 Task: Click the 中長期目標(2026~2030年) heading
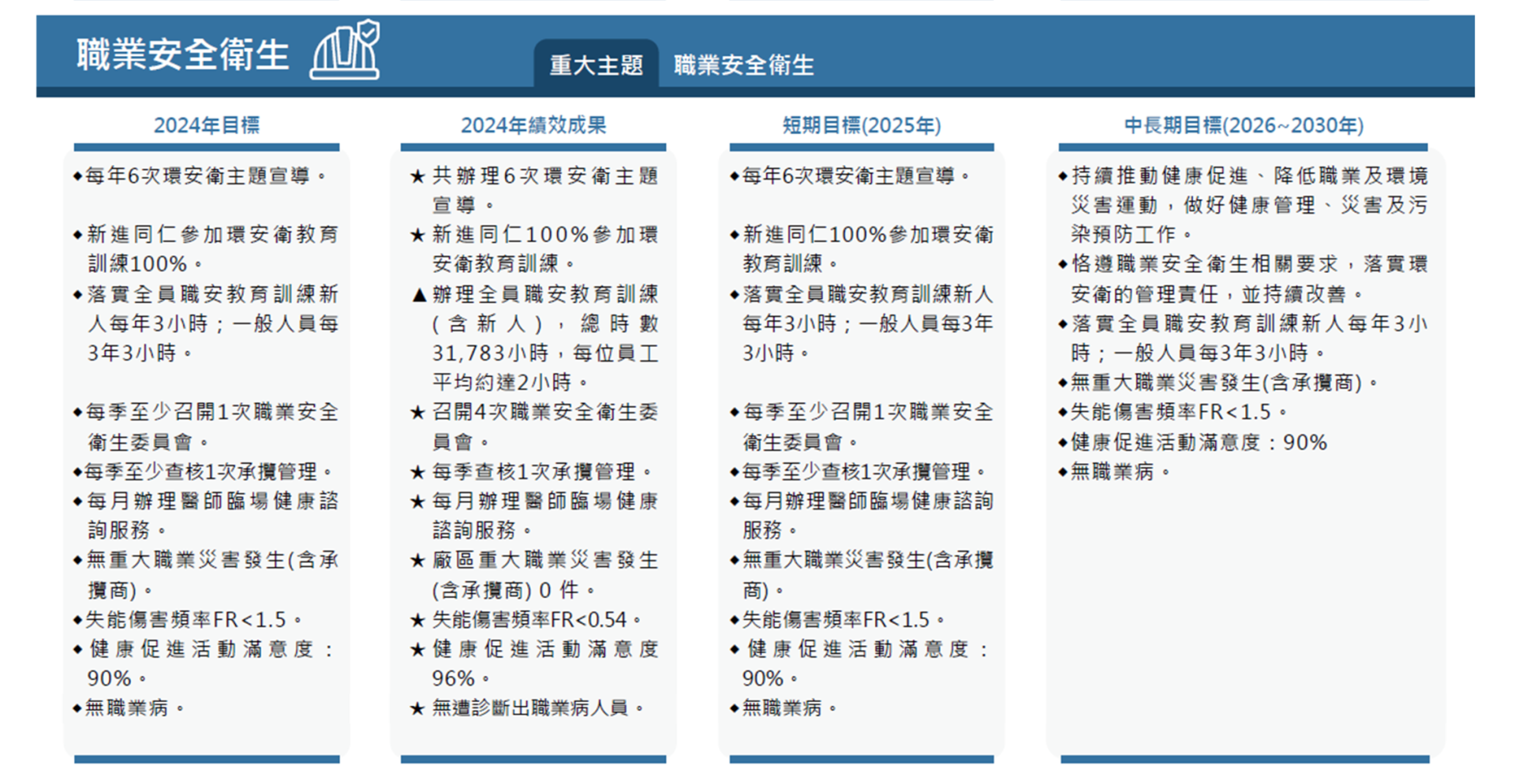tap(1244, 125)
